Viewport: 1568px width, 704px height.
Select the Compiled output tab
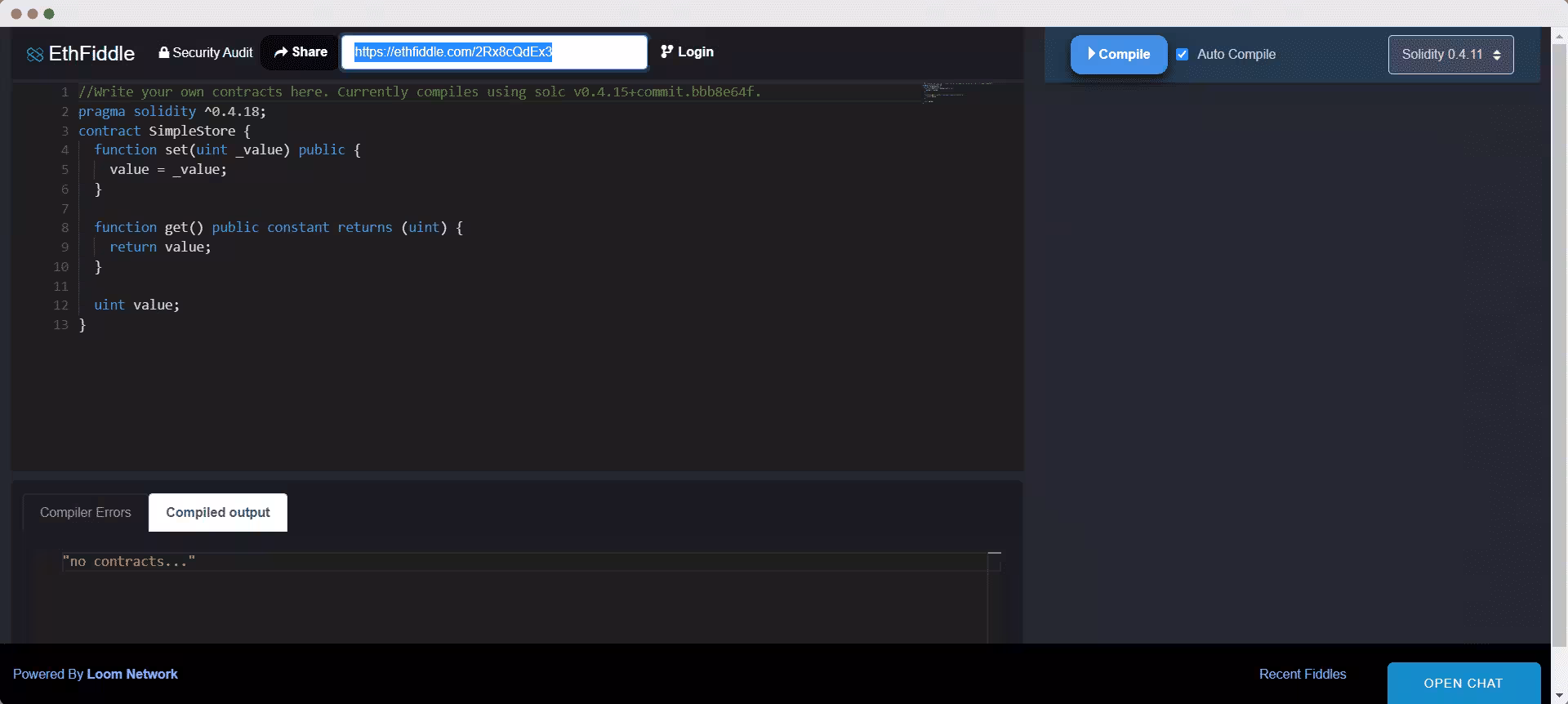(218, 513)
